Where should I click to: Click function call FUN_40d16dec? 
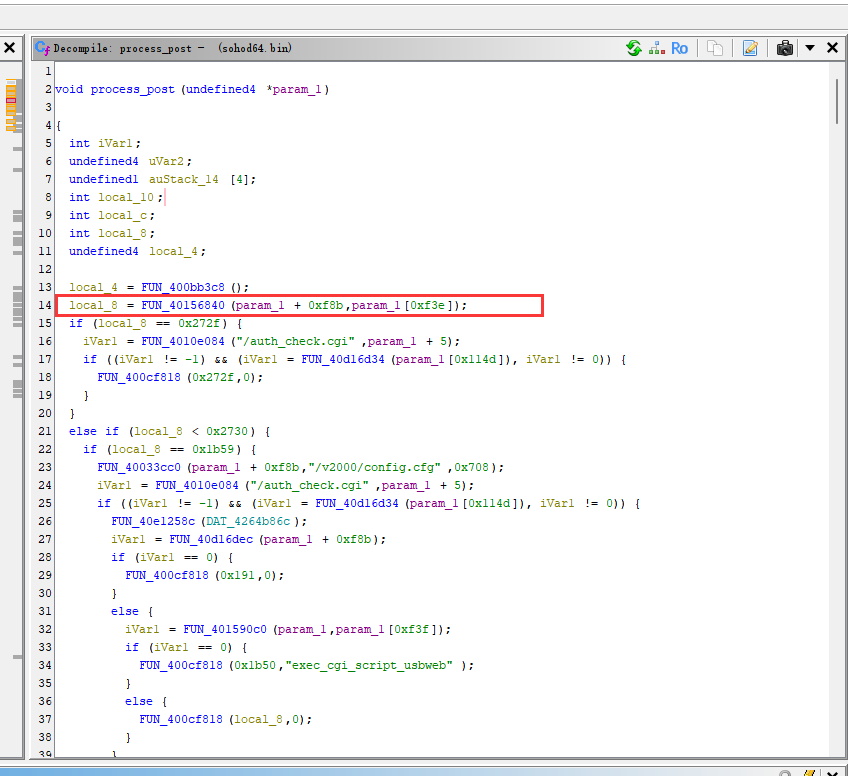point(211,539)
